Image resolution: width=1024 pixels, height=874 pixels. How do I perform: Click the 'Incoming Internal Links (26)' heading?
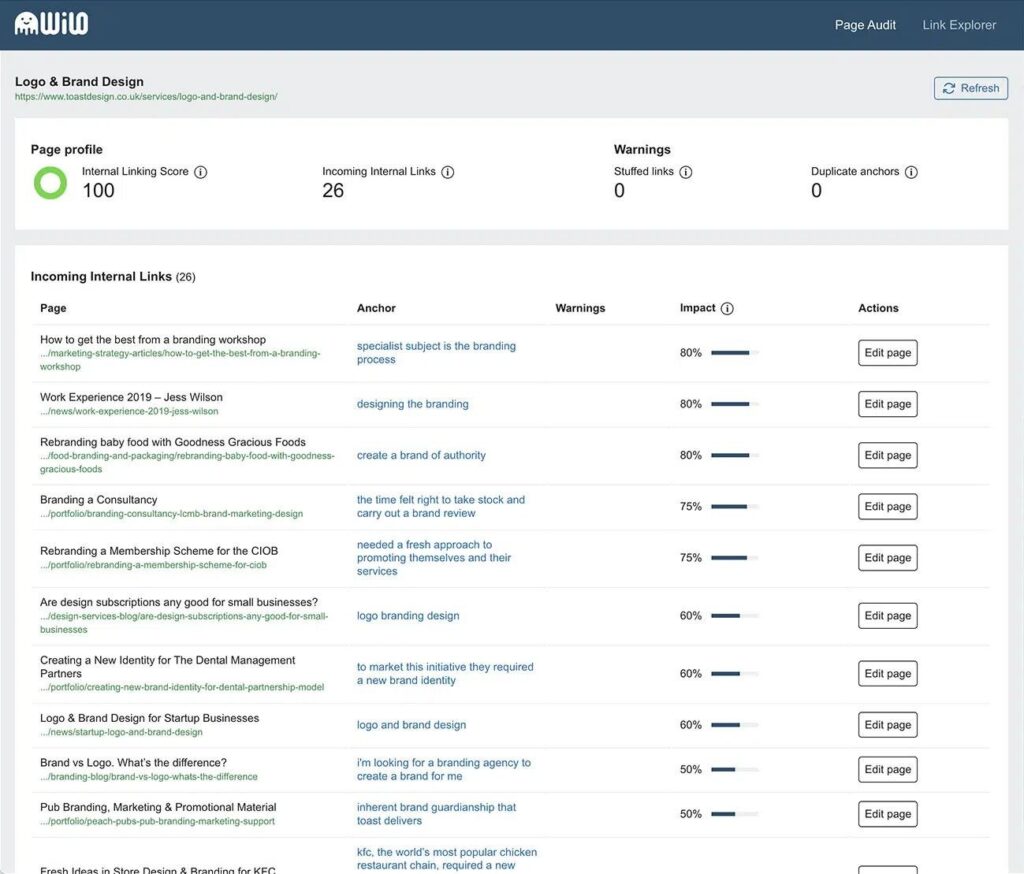(112, 277)
